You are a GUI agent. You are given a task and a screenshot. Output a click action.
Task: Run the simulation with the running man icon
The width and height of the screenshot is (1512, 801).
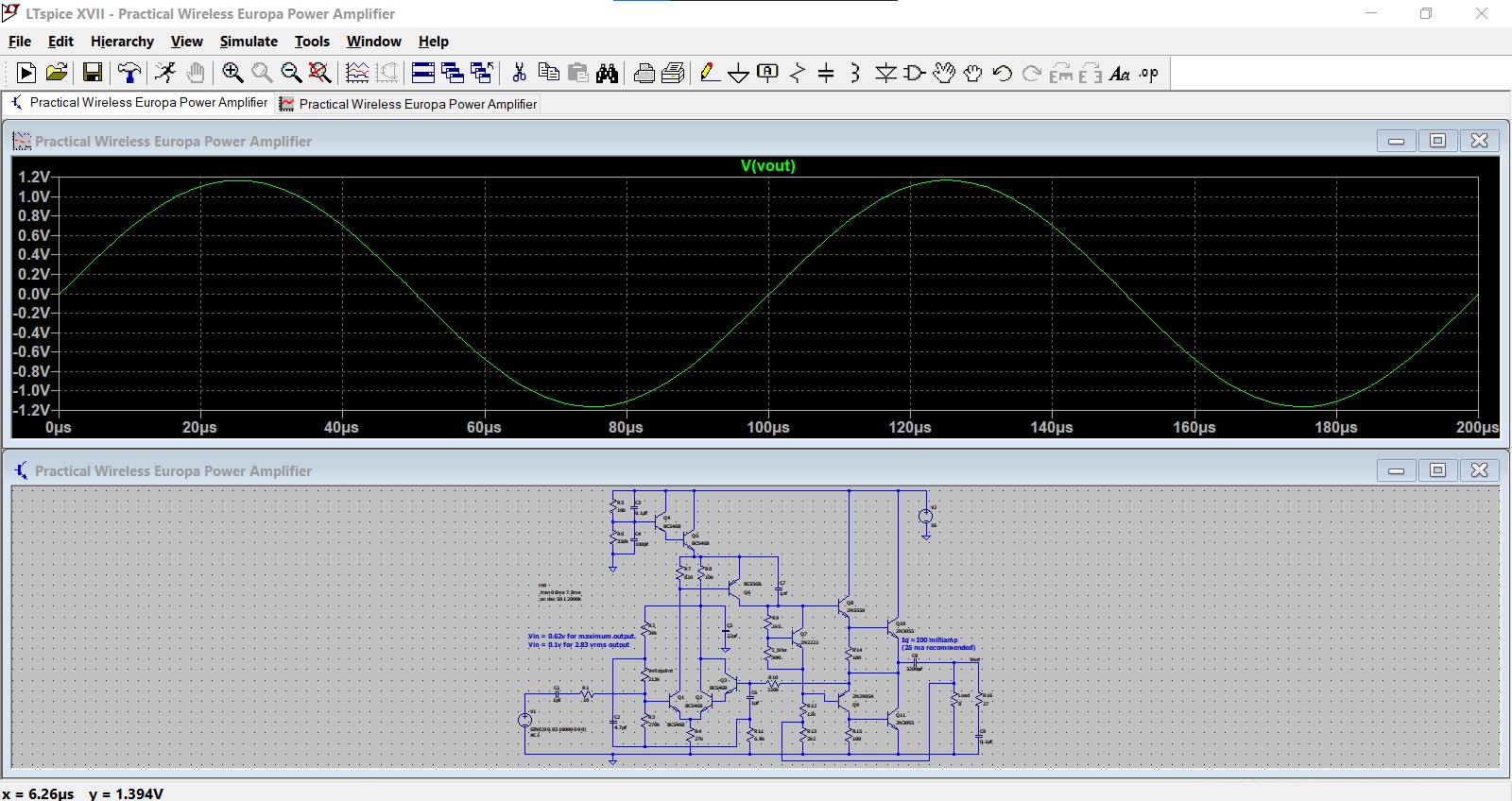tap(165, 73)
